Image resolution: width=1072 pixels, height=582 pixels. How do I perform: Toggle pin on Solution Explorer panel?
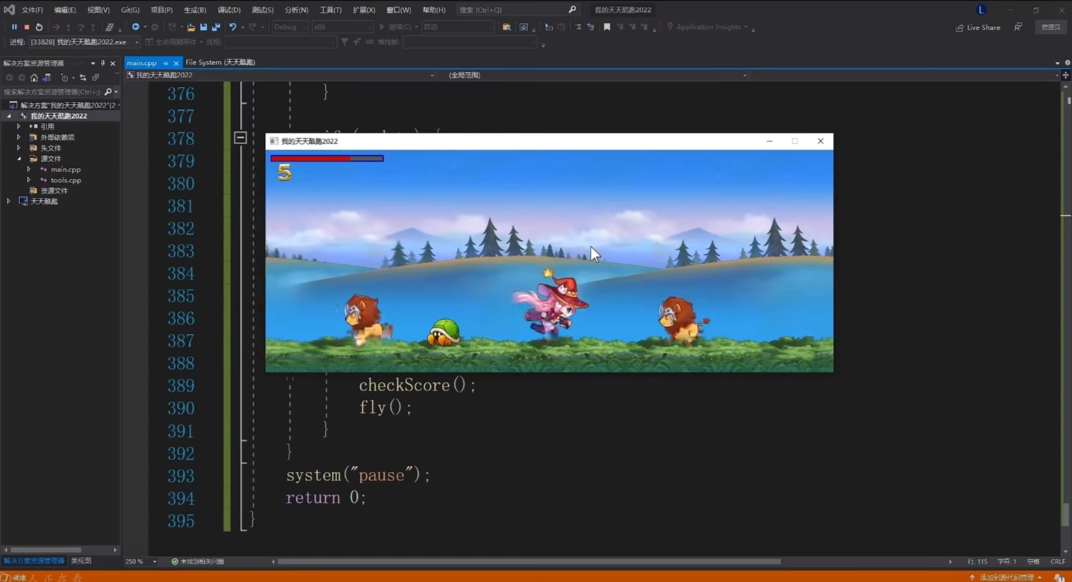tap(102, 63)
